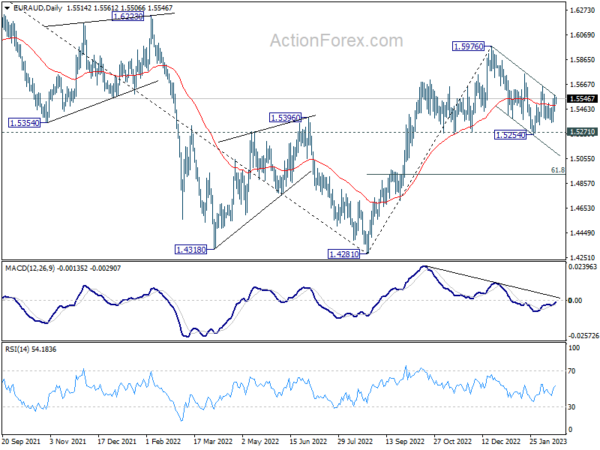Image resolution: width=600 pixels, height=450 pixels.
Task: Click the 1.48570 price axis value
Action: coord(582,184)
